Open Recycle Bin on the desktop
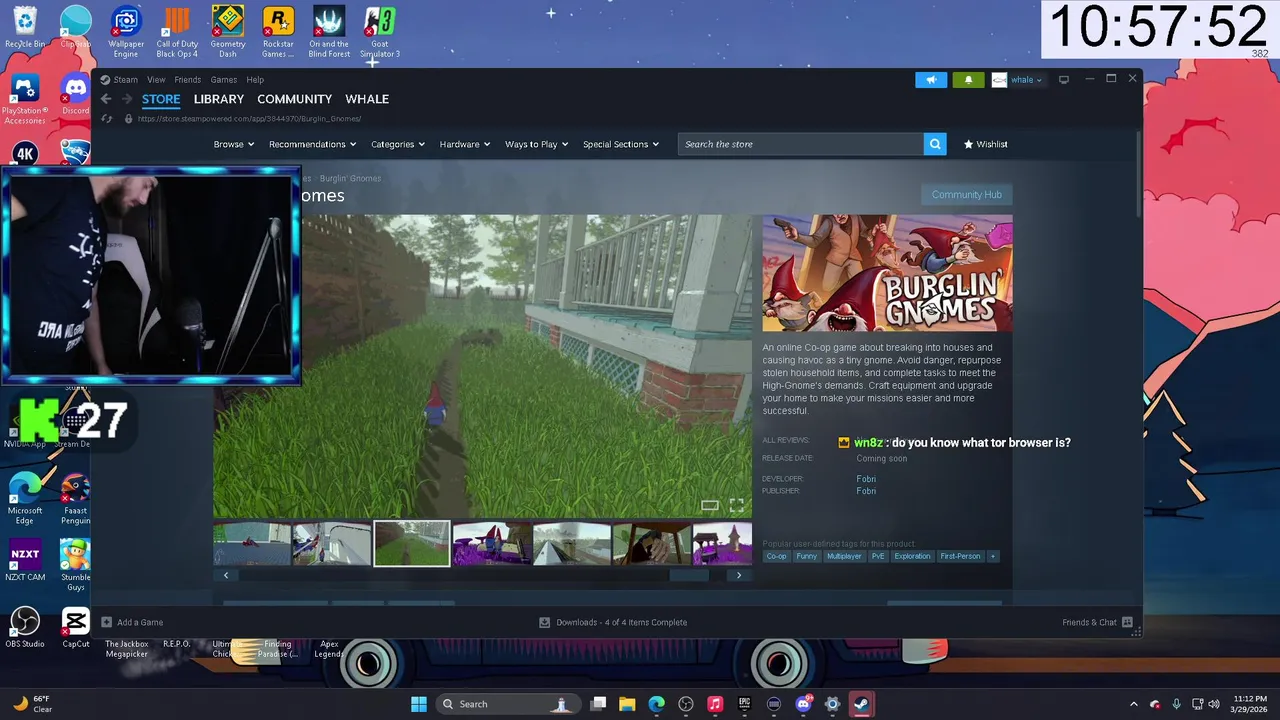 tap(25, 28)
